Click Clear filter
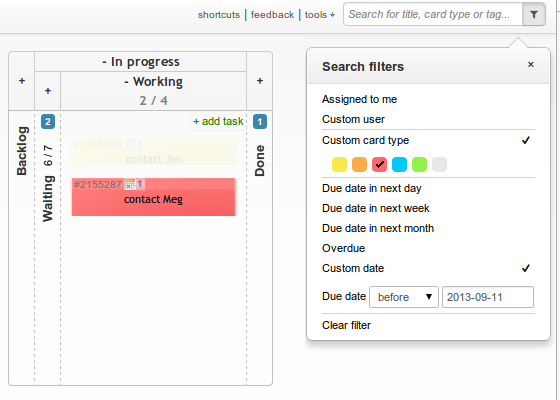Screen dimensions: 560x400 pos(346,325)
